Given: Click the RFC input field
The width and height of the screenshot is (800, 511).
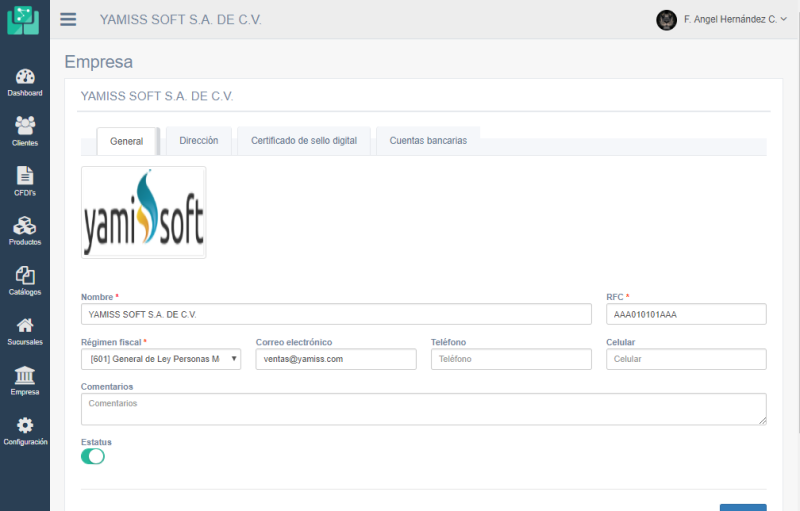Looking at the screenshot, I should (686, 314).
